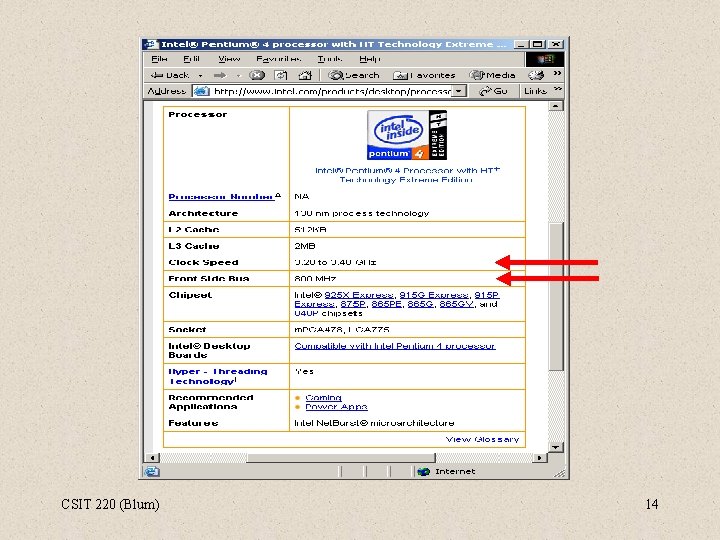Click the Back arrow button
The height and width of the screenshot is (540, 720).
(170, 75)
